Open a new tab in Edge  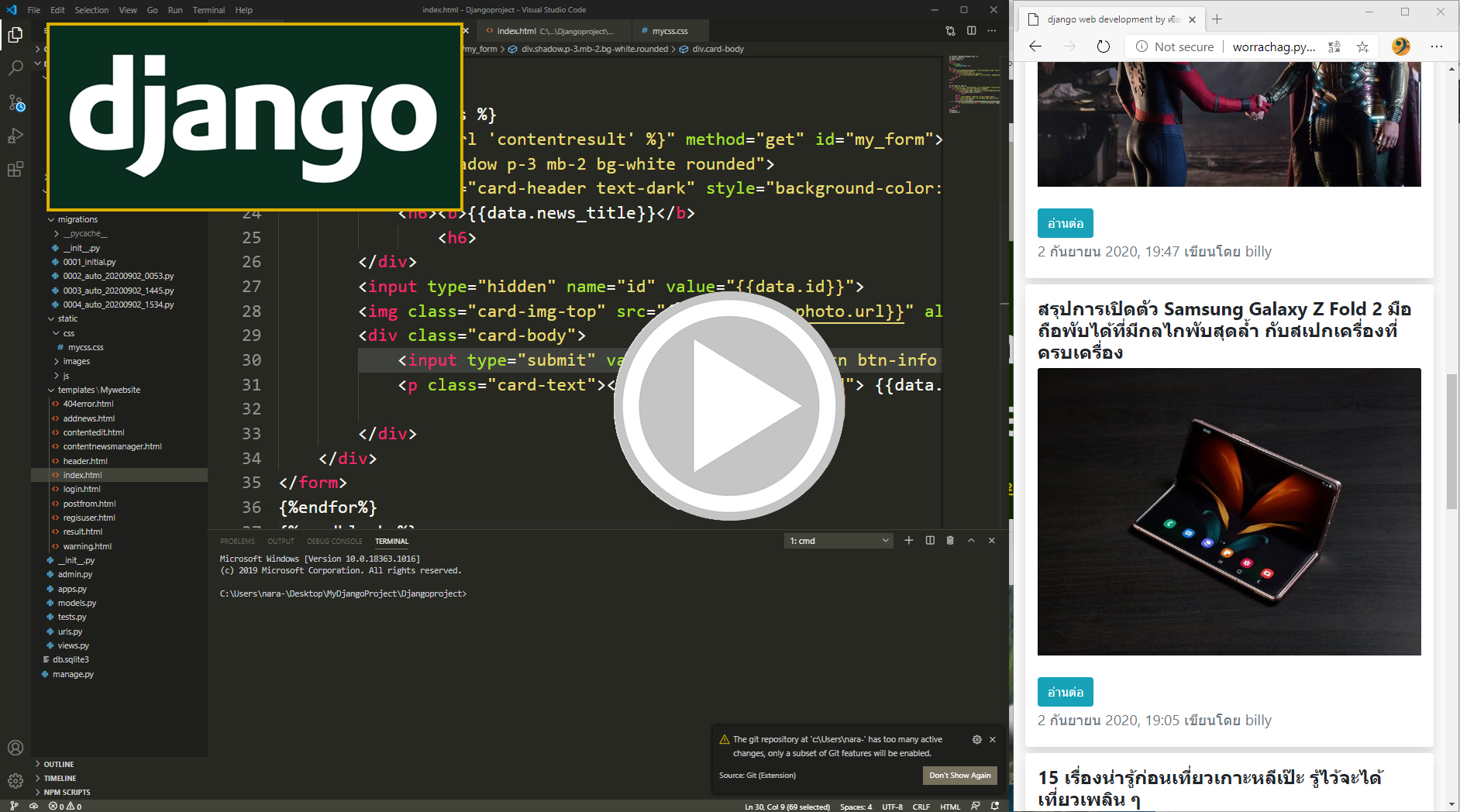point(1217,19)
